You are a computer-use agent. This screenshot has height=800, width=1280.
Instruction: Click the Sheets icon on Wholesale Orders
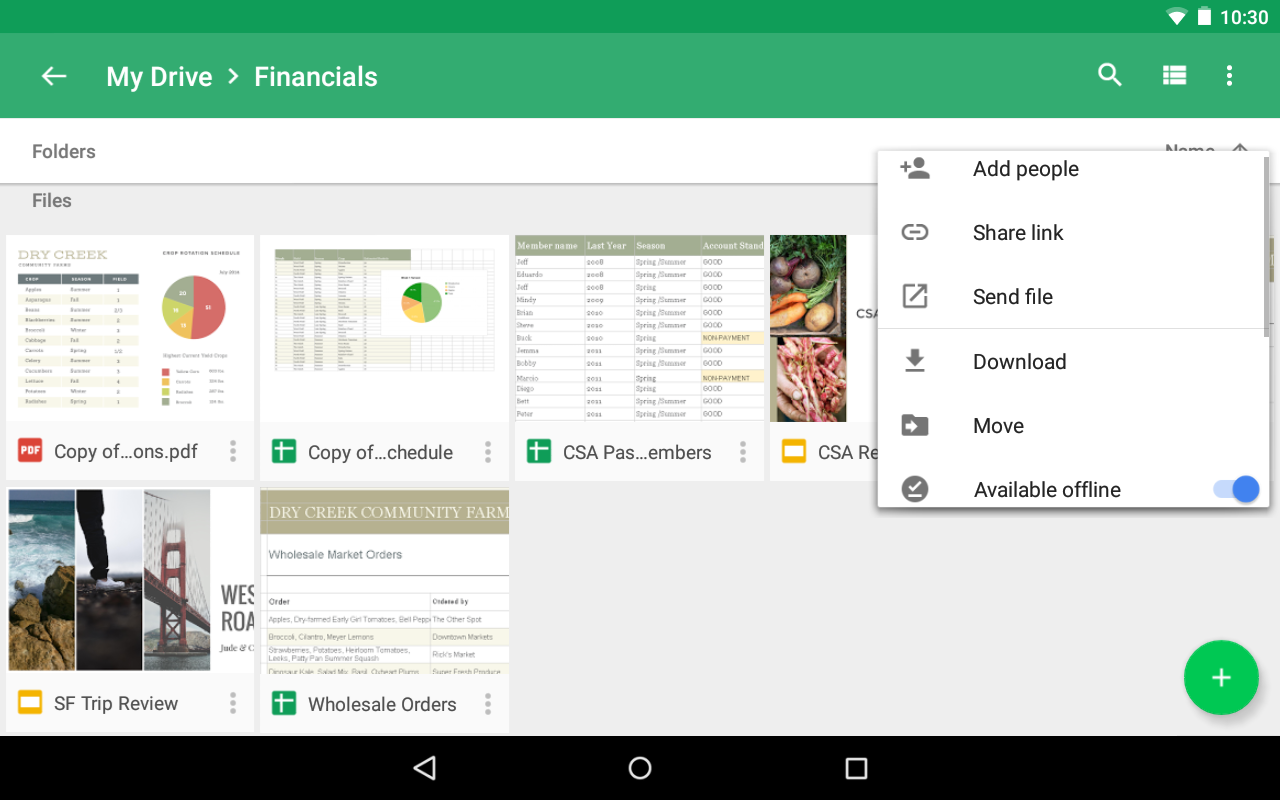[284, 704]
